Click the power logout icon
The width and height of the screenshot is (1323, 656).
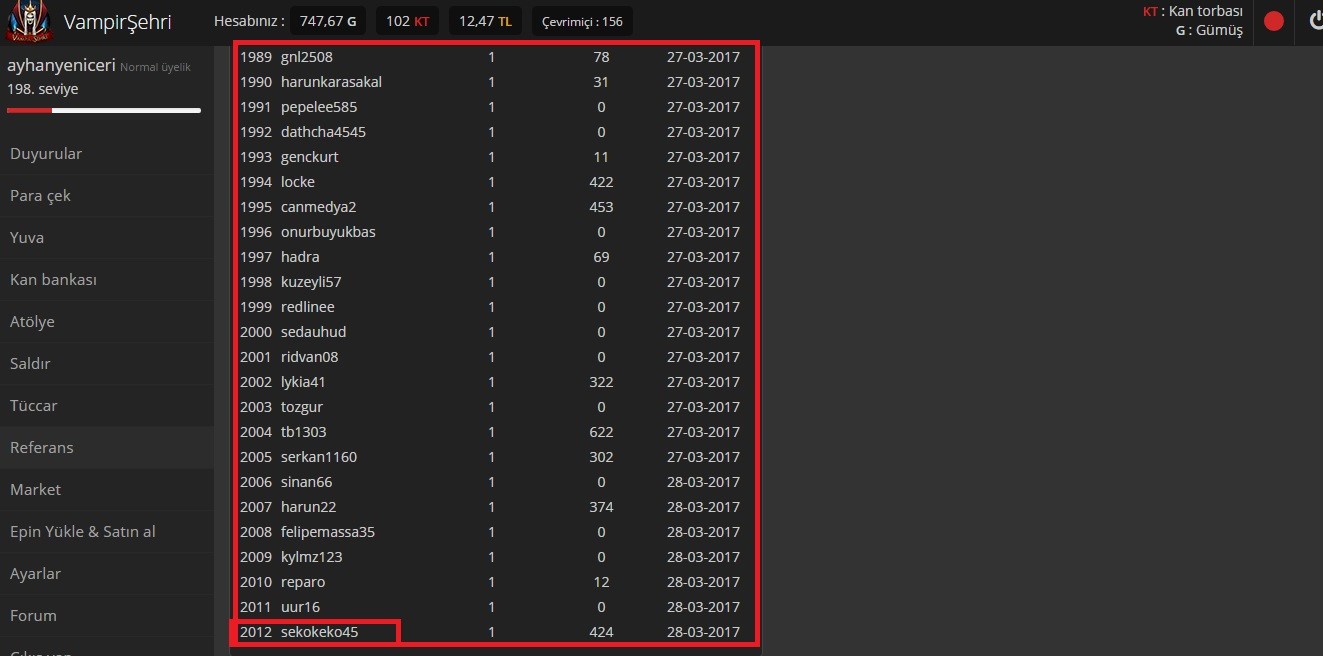click(x=1315, y=21)
